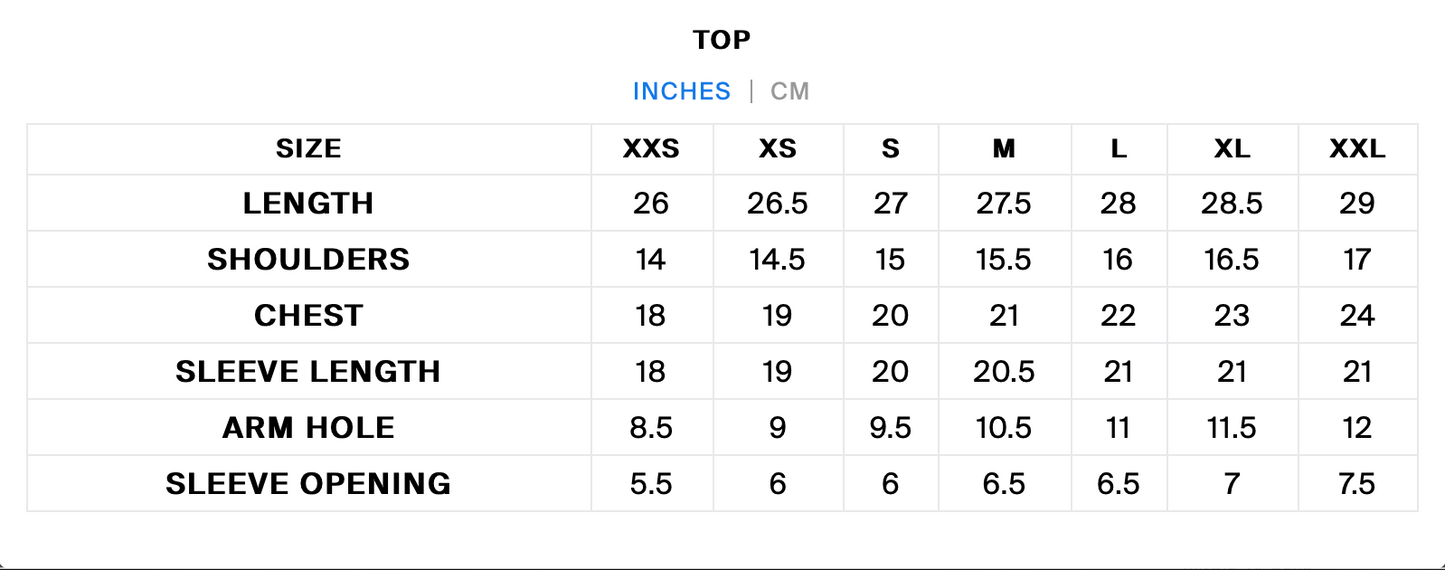The width and height of the screenshot is (1445, 570).
Task: Click the XXL sleeve opening value 7.5
Action: (x=1357, y=484)
